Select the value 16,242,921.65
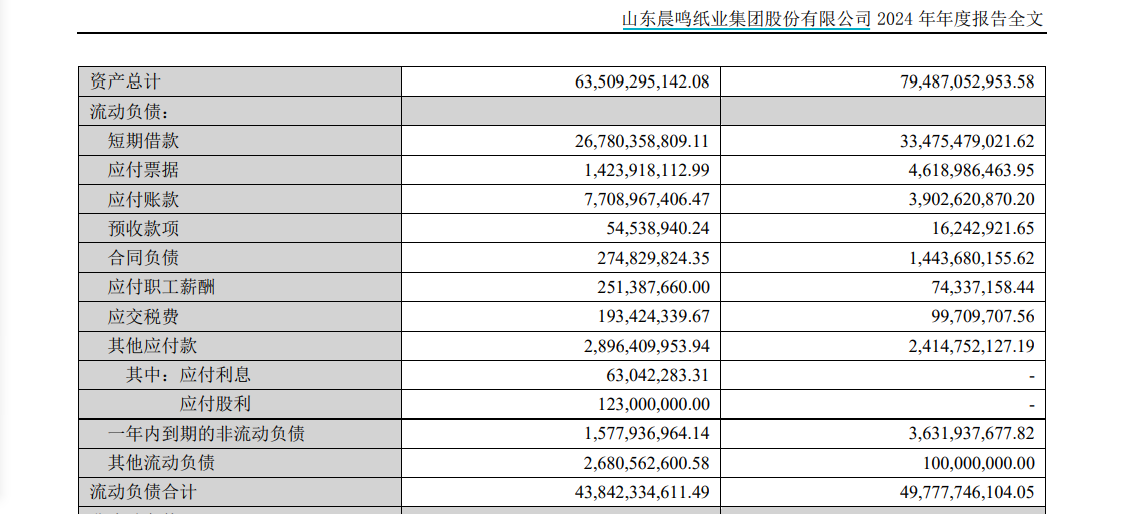The image size is (1129, 514). [981, 229]
